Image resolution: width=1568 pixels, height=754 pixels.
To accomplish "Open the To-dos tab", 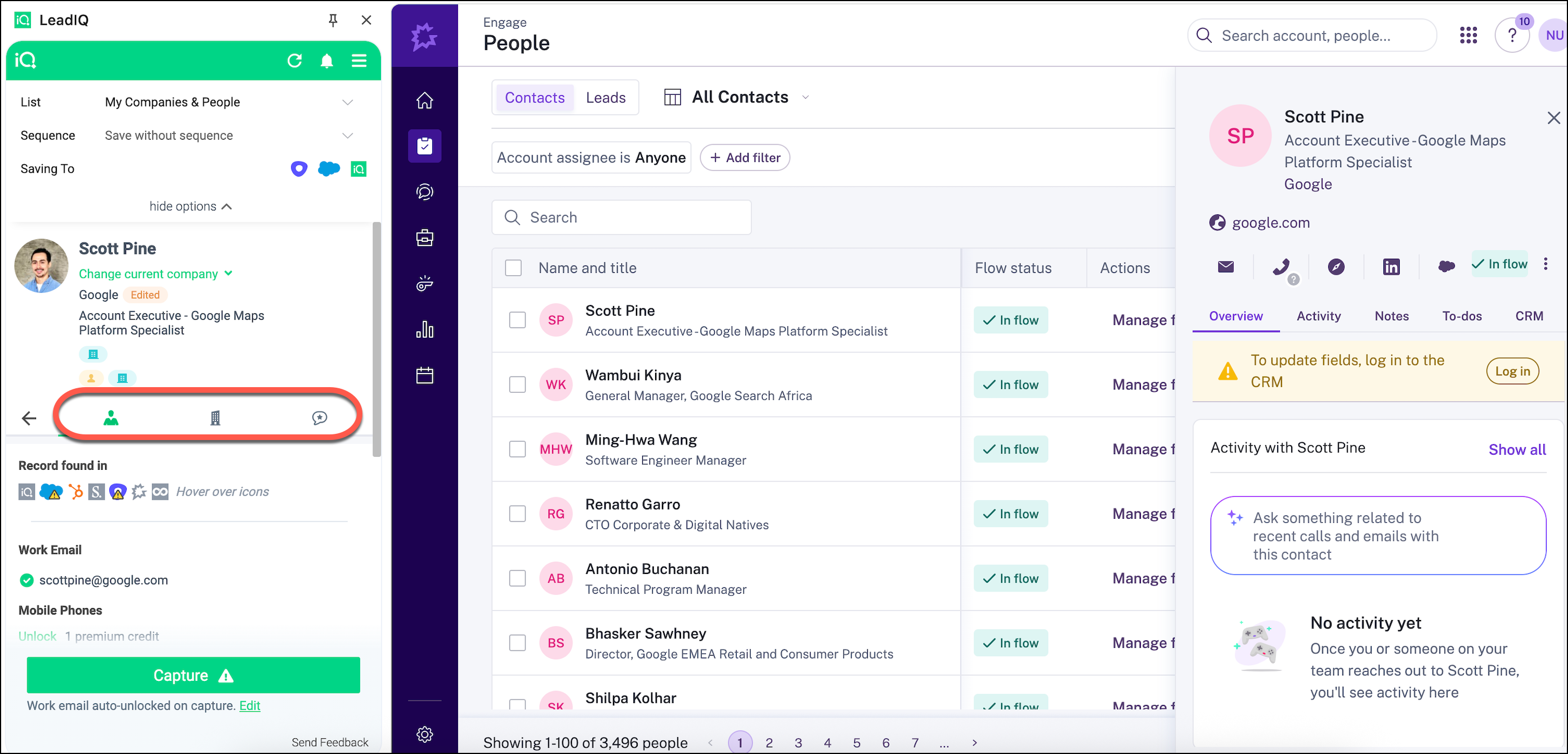I will (1462, 316).
